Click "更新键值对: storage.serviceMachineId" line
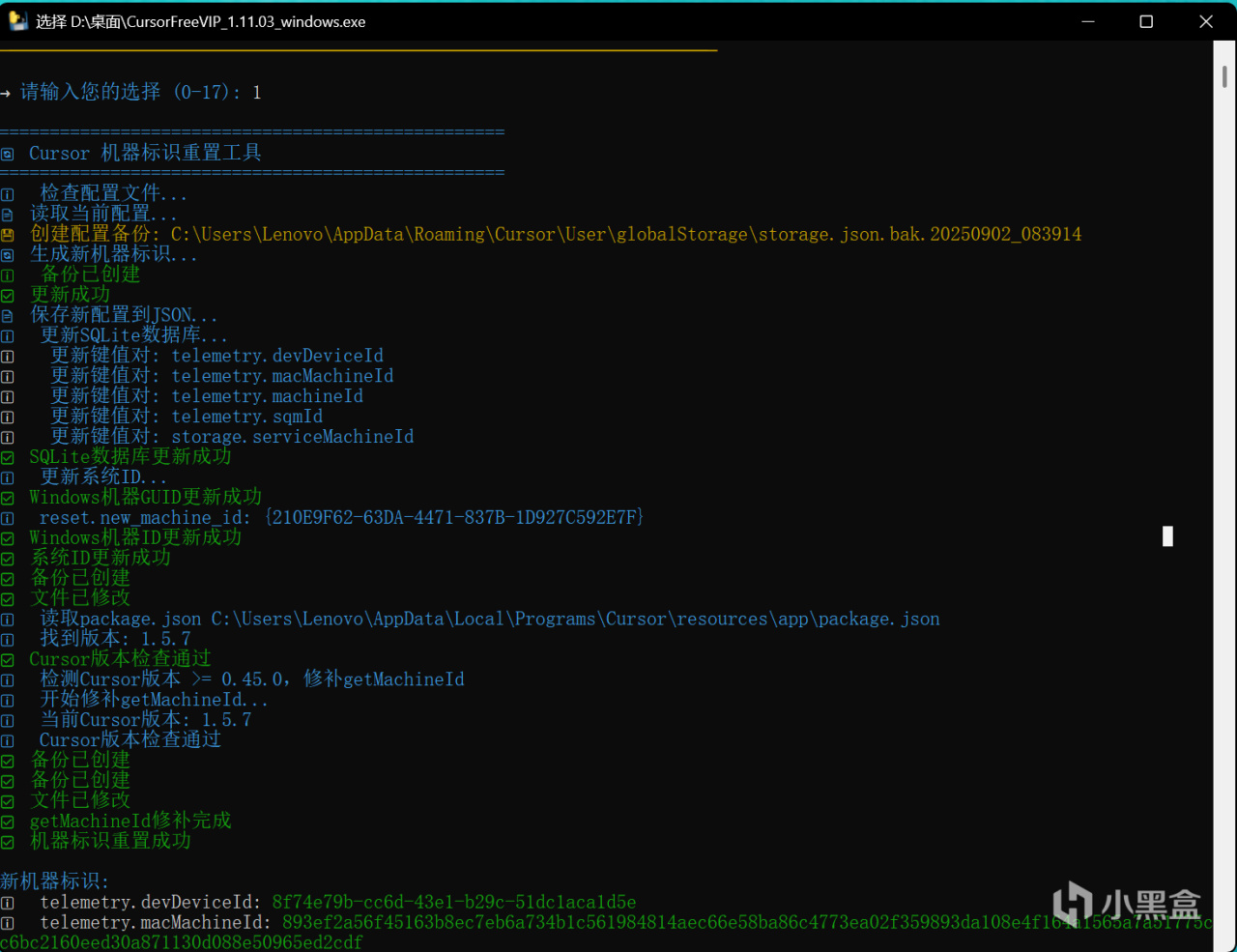The image size is (1237, 952). click(232, 437)
